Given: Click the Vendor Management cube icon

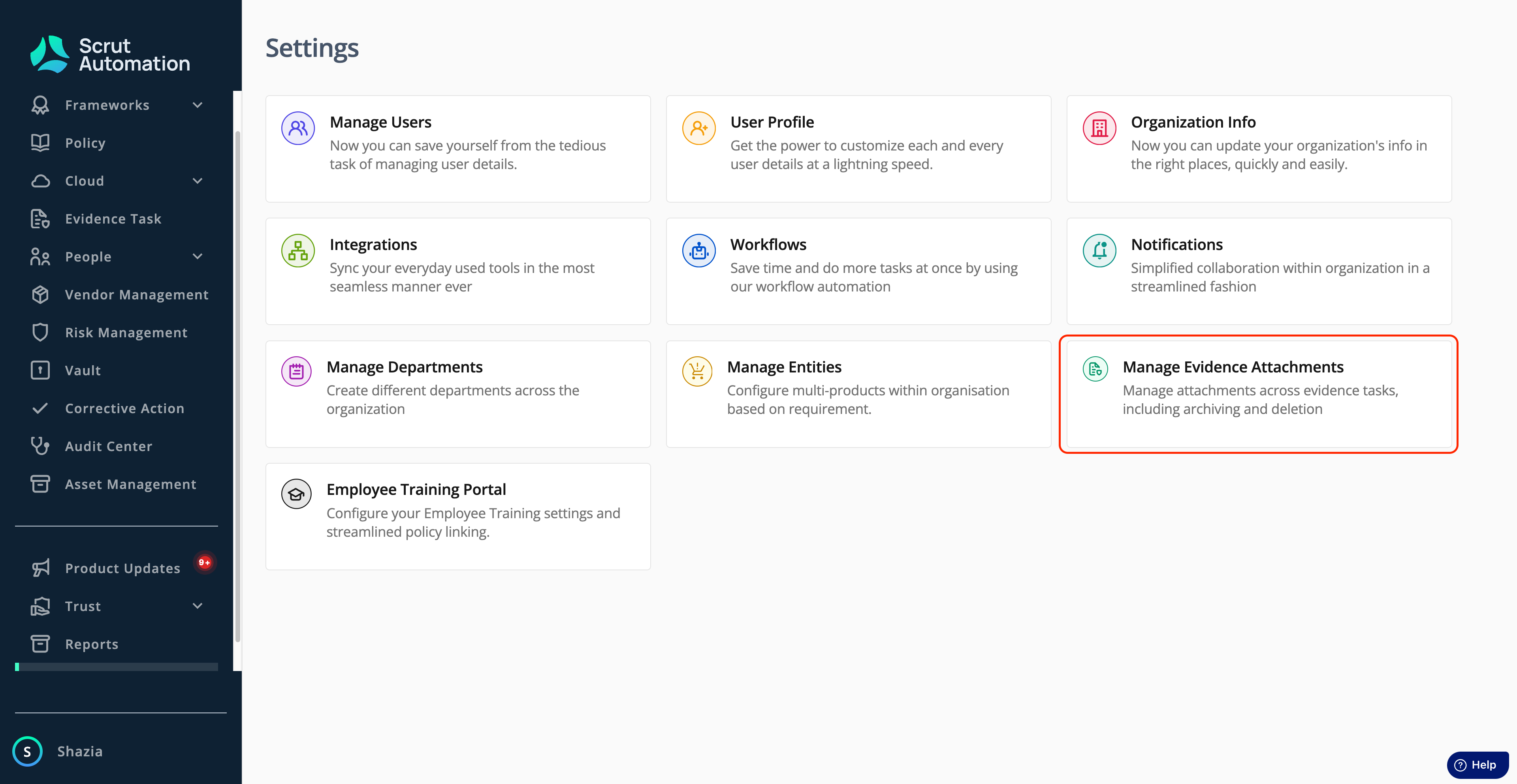Looking at the screenshot, I should tap(40, 294).
